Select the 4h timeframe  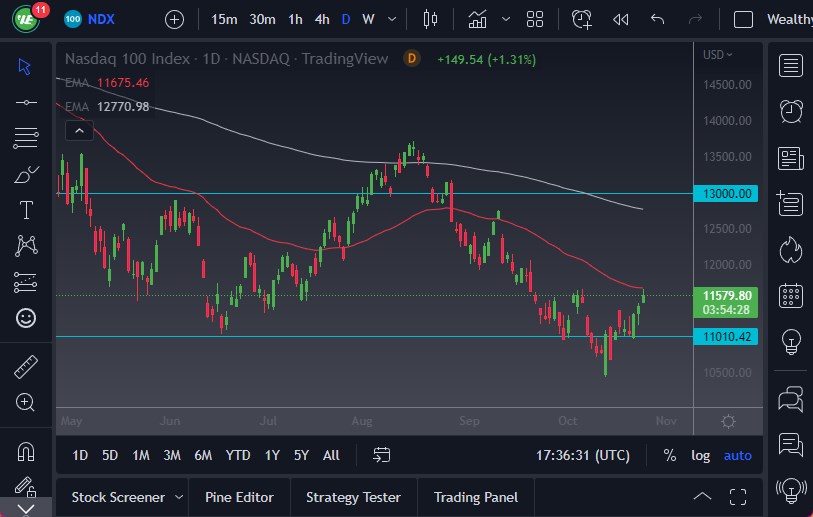tap(322, 20)
